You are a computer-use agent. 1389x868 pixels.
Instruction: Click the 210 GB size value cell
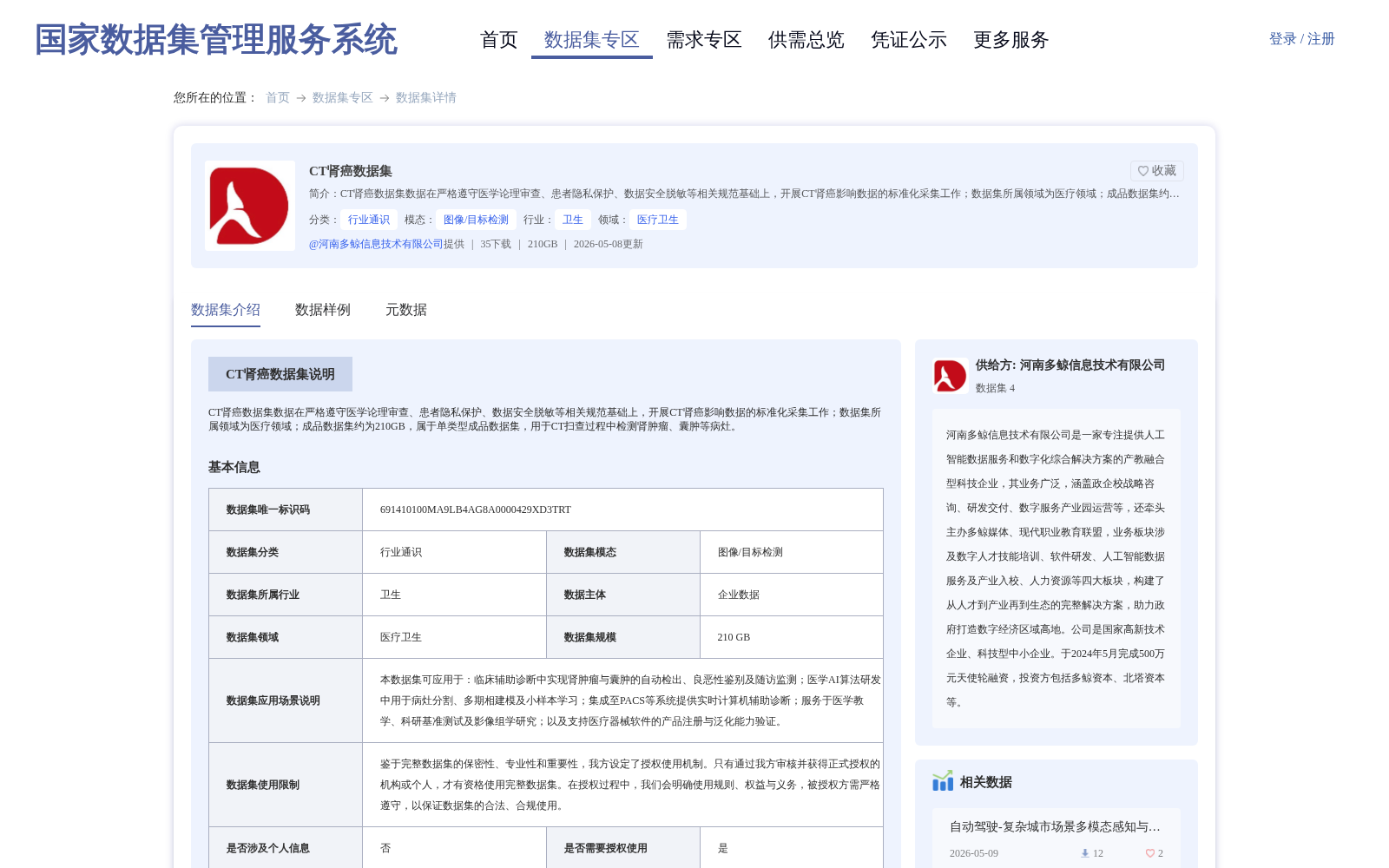(x=792, y=637)
